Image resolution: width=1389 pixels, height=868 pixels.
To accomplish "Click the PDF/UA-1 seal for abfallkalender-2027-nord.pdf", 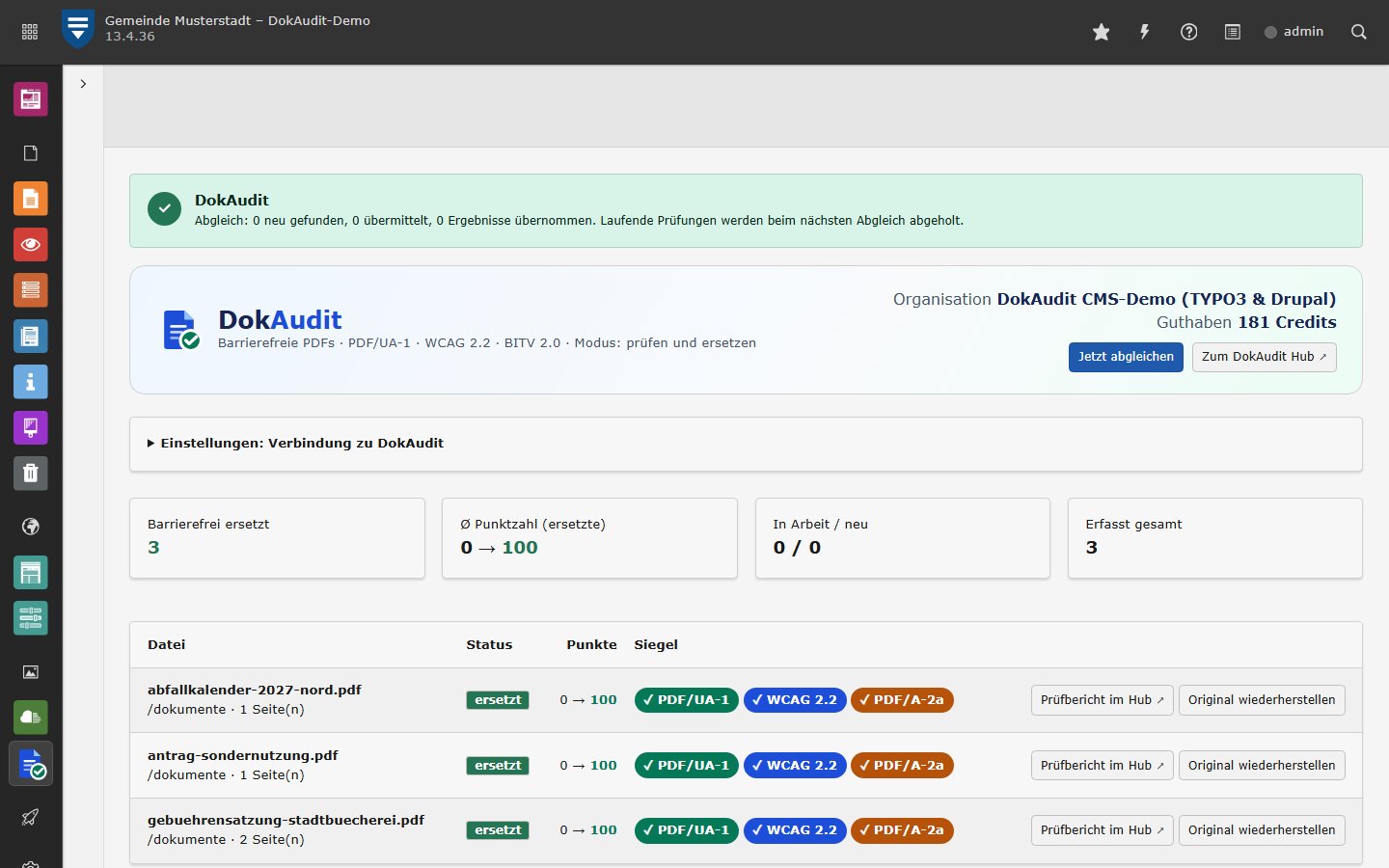I will 687,700.
